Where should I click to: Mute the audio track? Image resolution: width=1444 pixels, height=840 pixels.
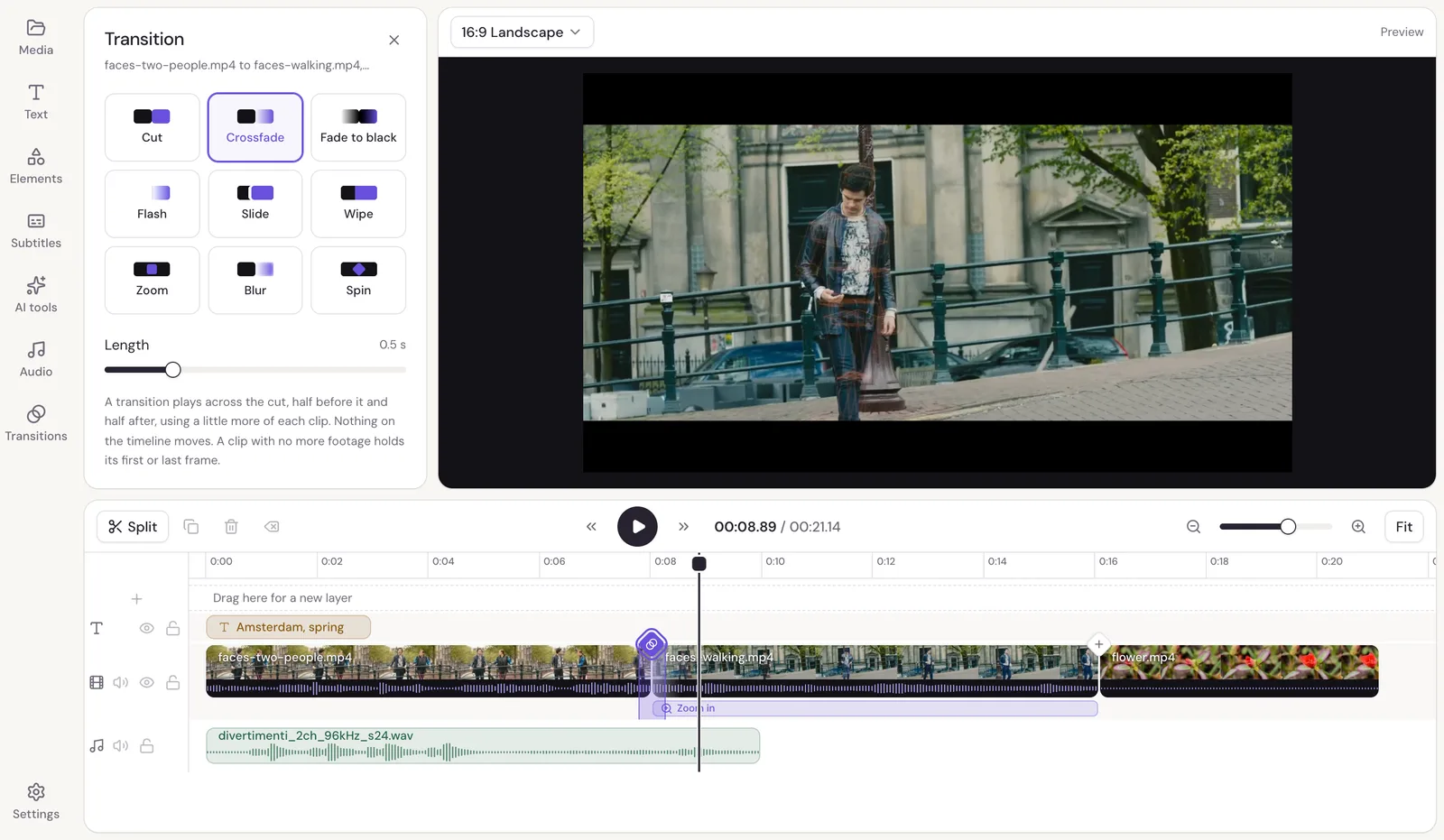click(121, 746)
